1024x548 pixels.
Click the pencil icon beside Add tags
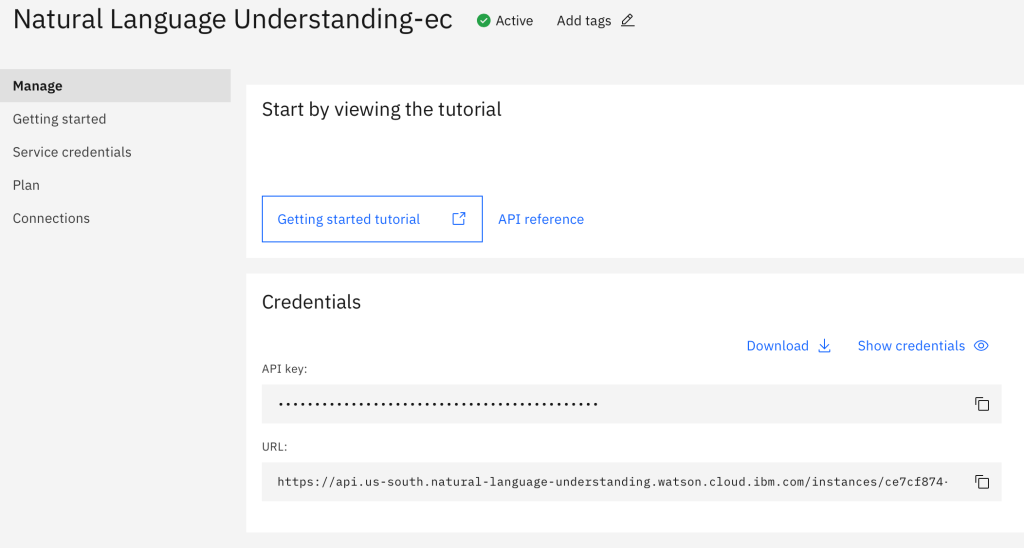pyautogui.click(x=628, y=20)
